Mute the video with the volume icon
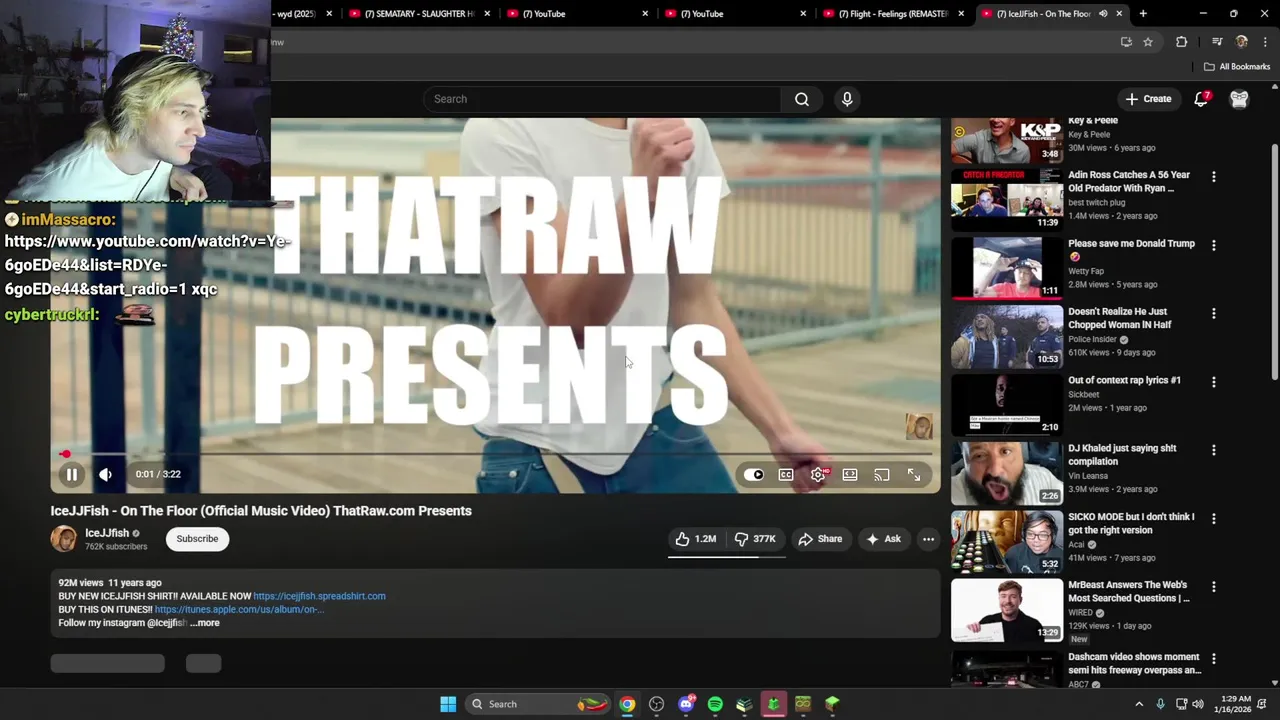This screenshot has width=1280, height=720. coord(106,475)
